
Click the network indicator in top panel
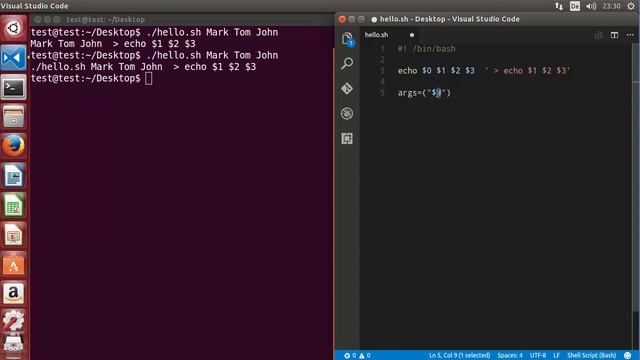click(559, 6)
